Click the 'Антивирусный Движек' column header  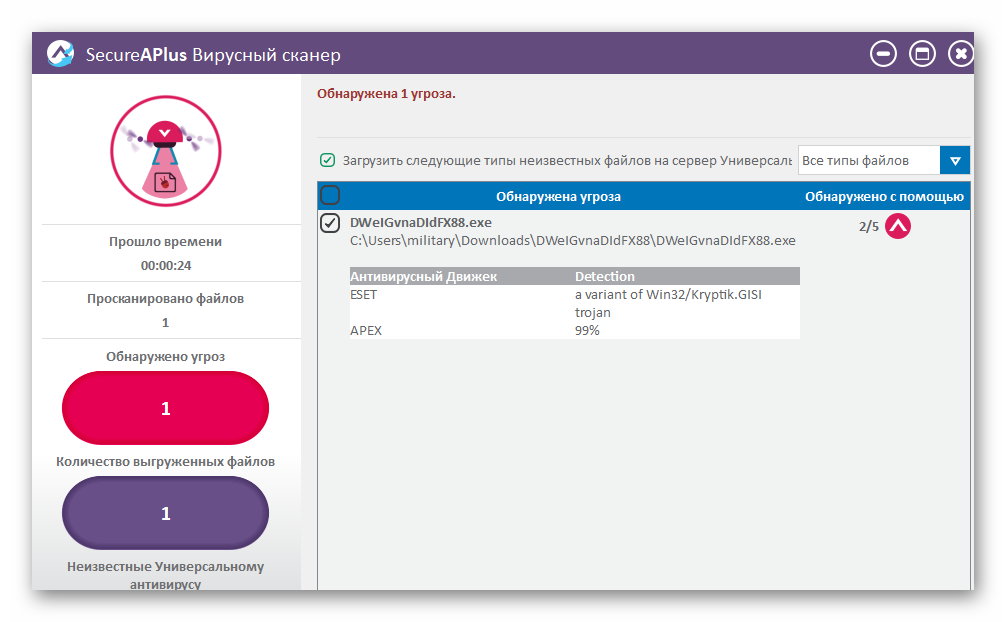tap(423, 276)
